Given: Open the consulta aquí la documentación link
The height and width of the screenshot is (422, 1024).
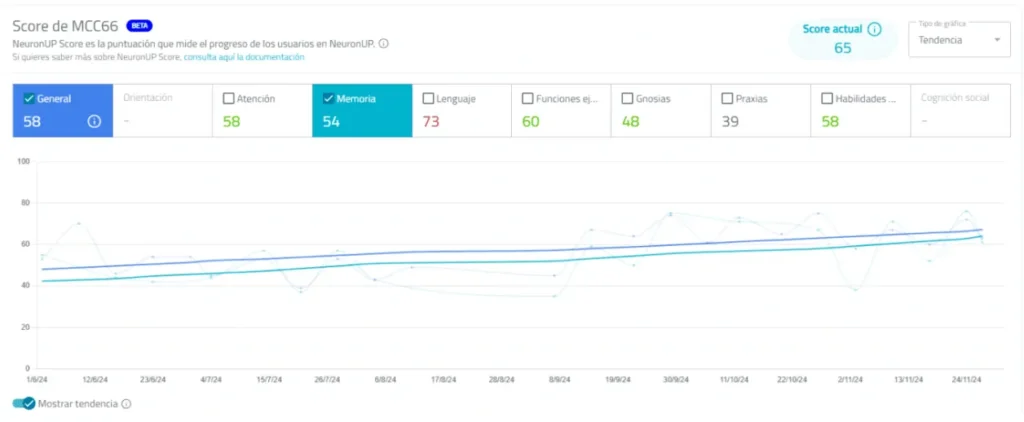Looking at the screenshot, I should 244,57.
